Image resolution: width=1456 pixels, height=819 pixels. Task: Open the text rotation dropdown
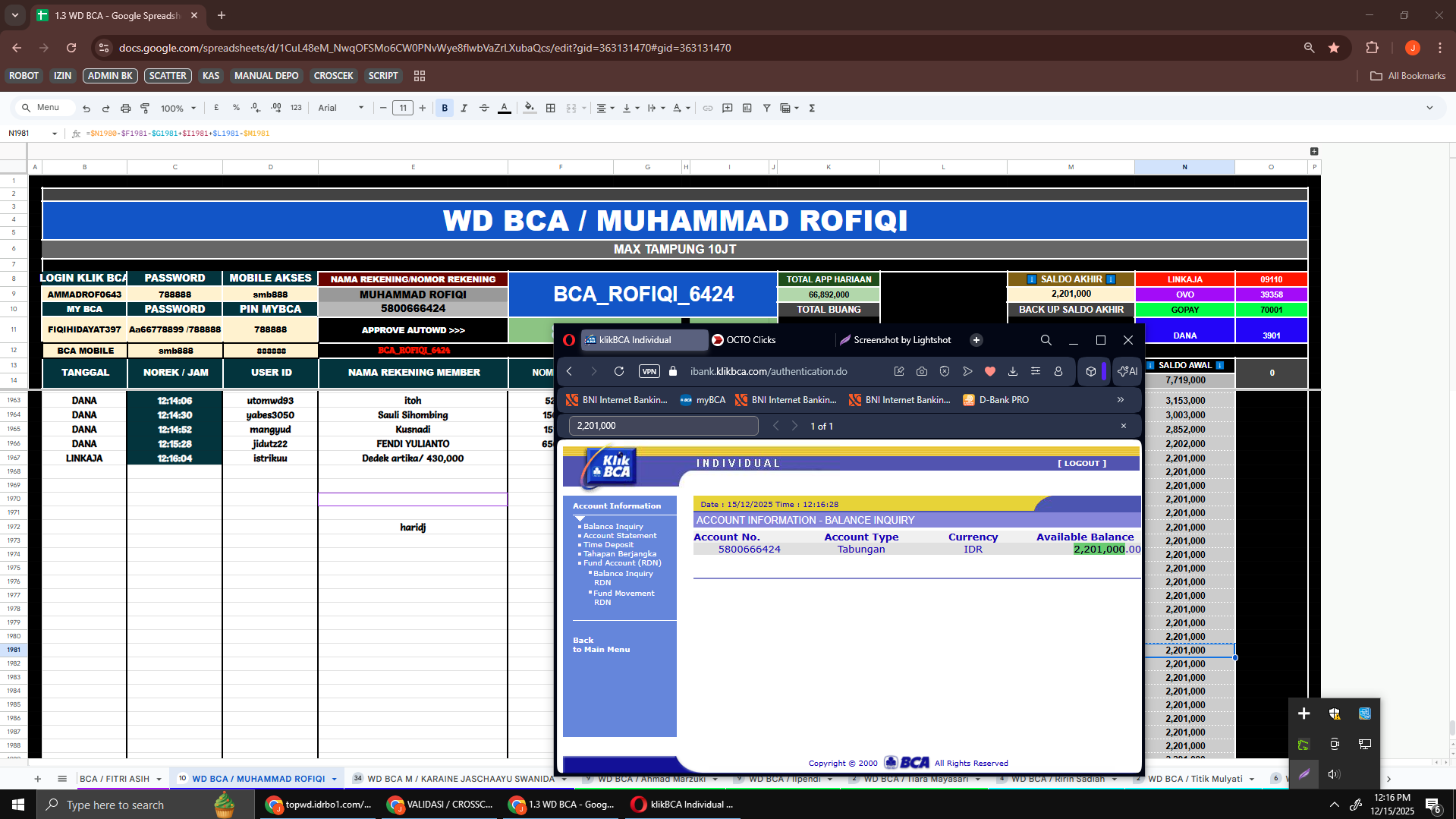point(681,108)
